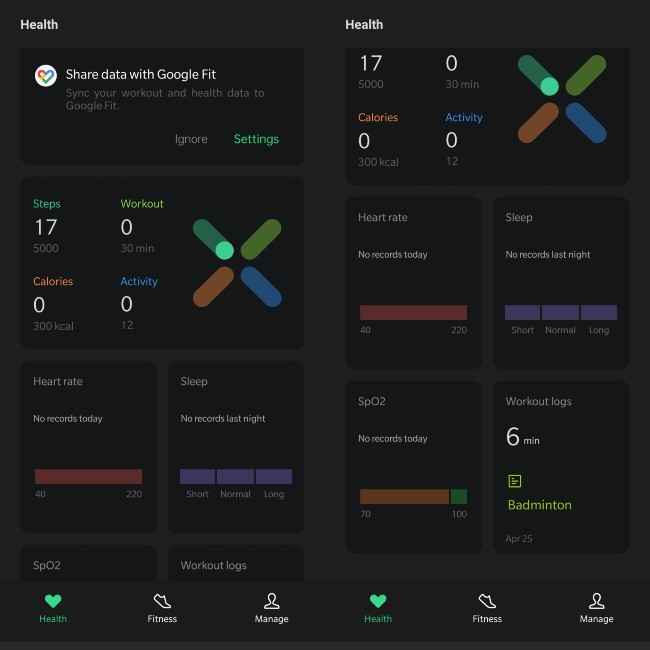Tap the olive Workout petal in right screen
This screenshot has width=650, height=650.
pyautogui.click(x=586, y=75)
